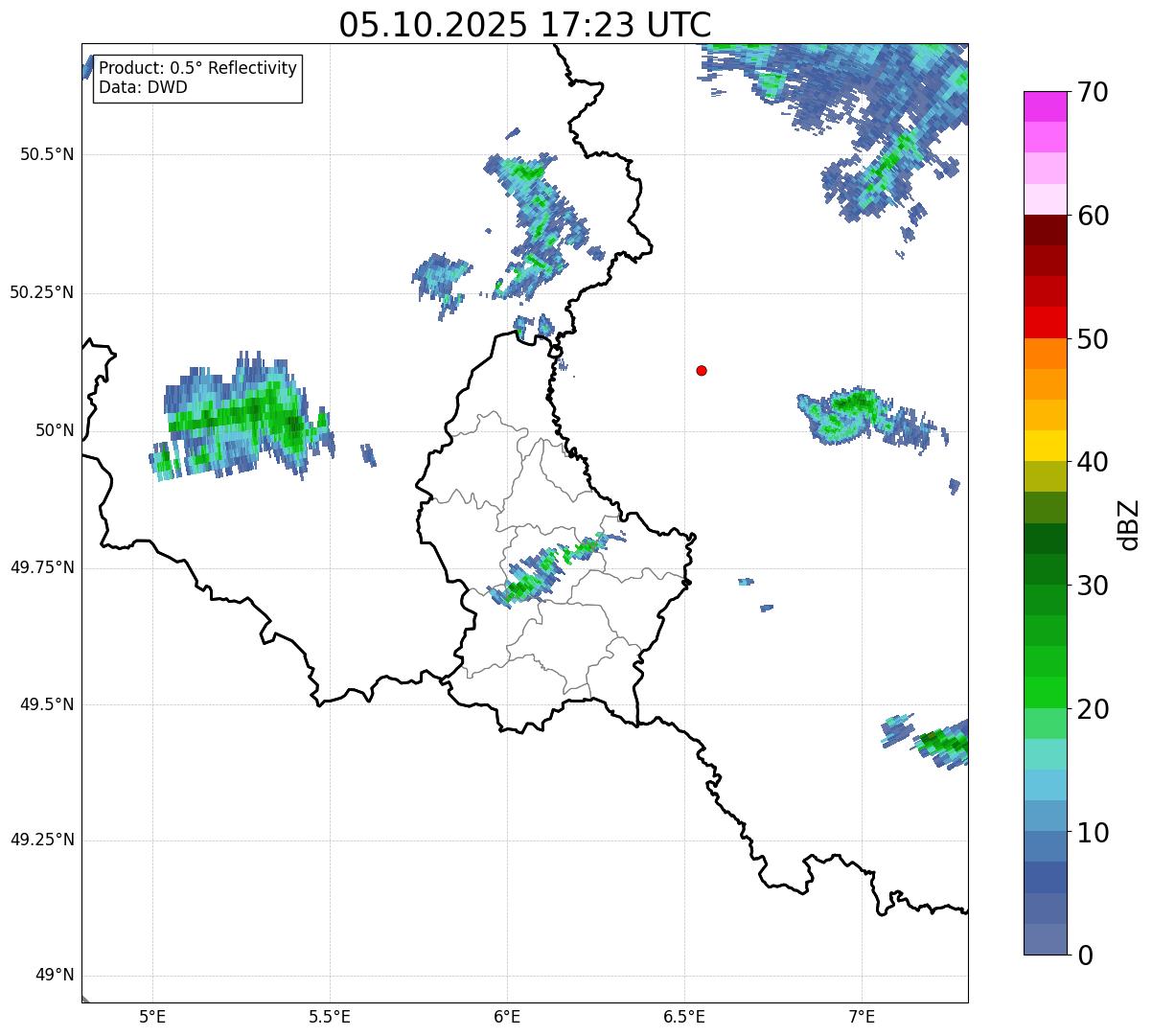
Task: Click the longitude label 5°E
Action: (152, 1016)
